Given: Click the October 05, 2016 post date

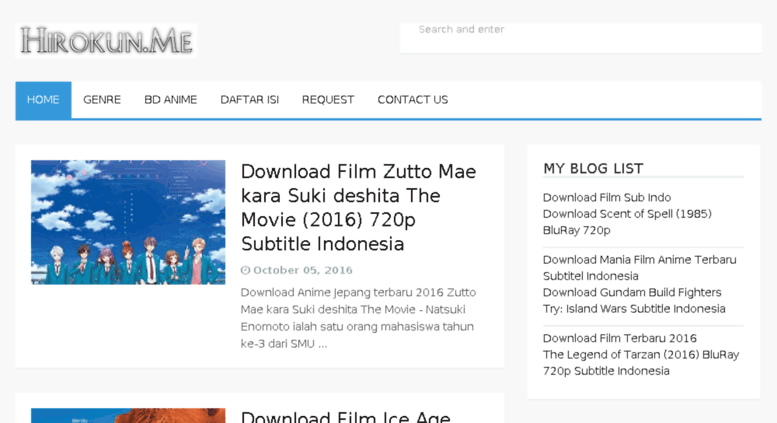Looking at the screenshot, I should click(x=303, y=270).
